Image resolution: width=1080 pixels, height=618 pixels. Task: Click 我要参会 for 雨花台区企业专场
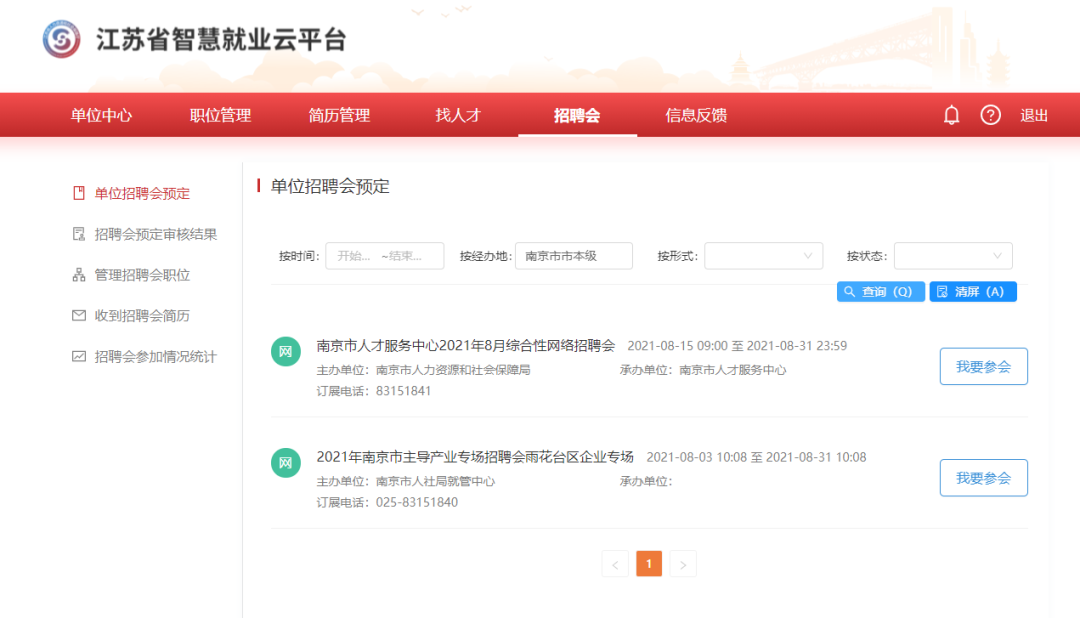coord(984,477)
